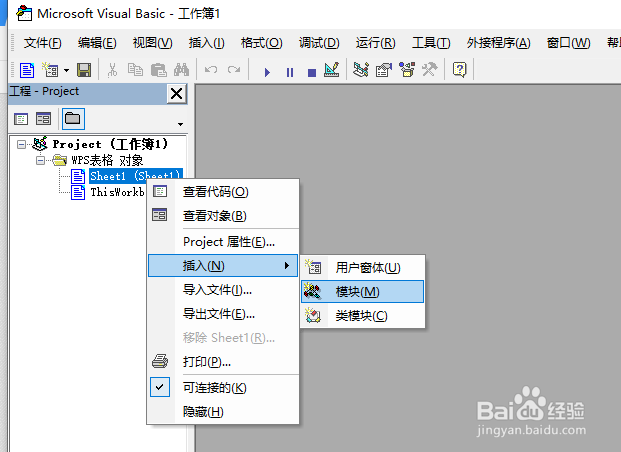The width and height of the screenshot is (621, 452).
Task: Click the Find binoculars icon
Action: coord(181,71)
